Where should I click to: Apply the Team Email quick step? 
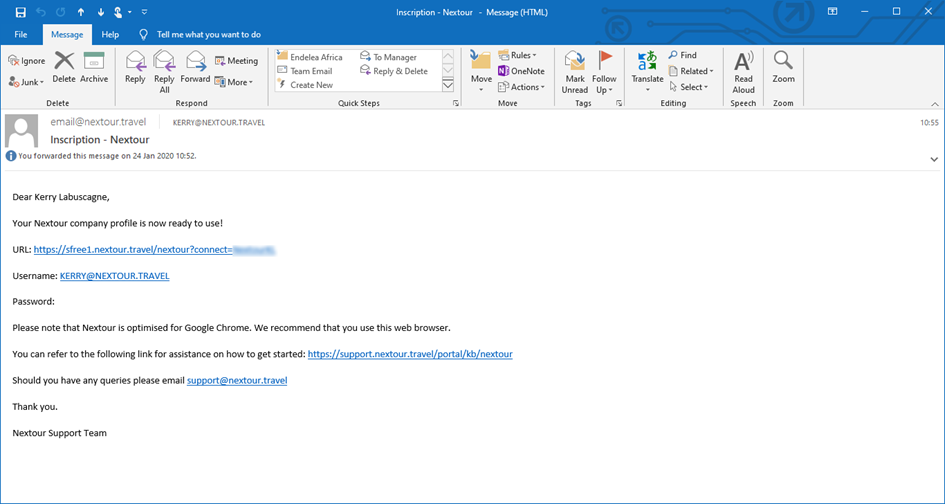(305, 71)
